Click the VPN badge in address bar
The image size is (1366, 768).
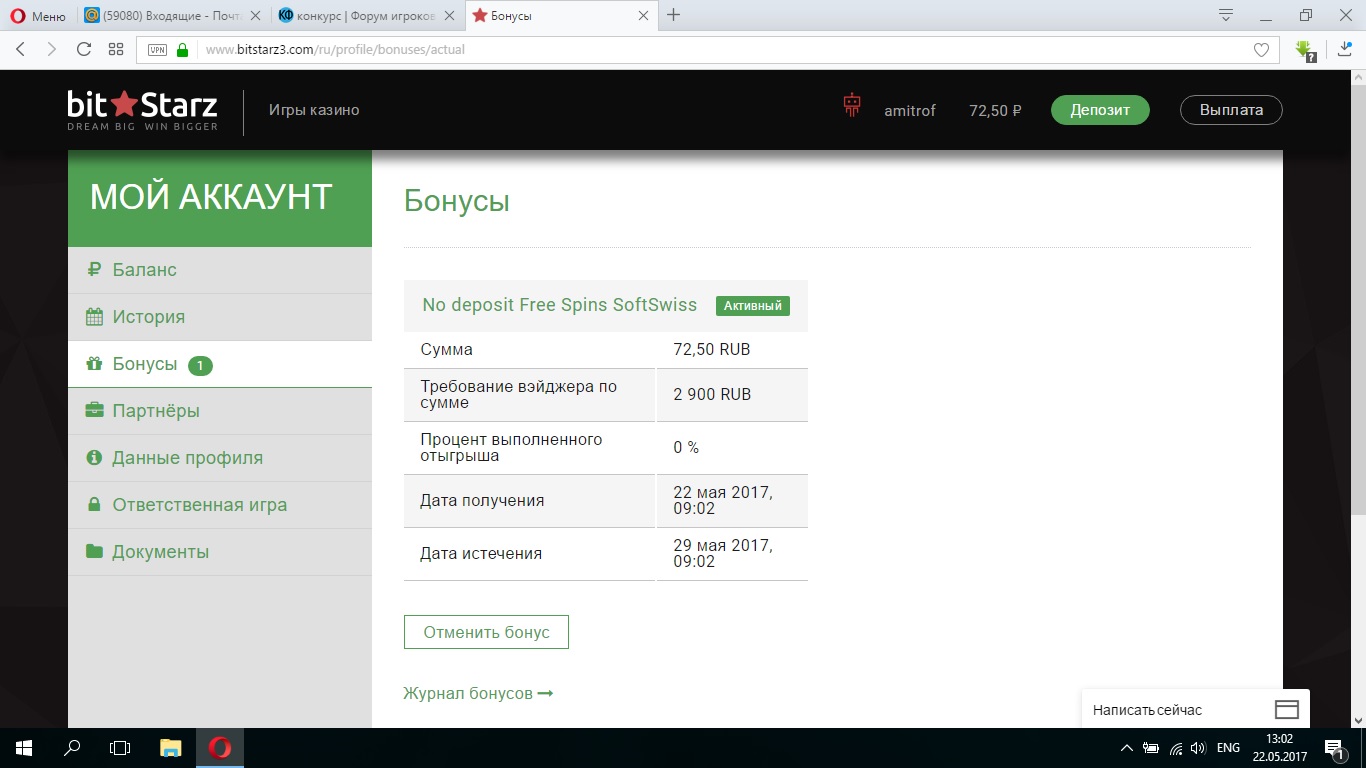pos(157,50)
